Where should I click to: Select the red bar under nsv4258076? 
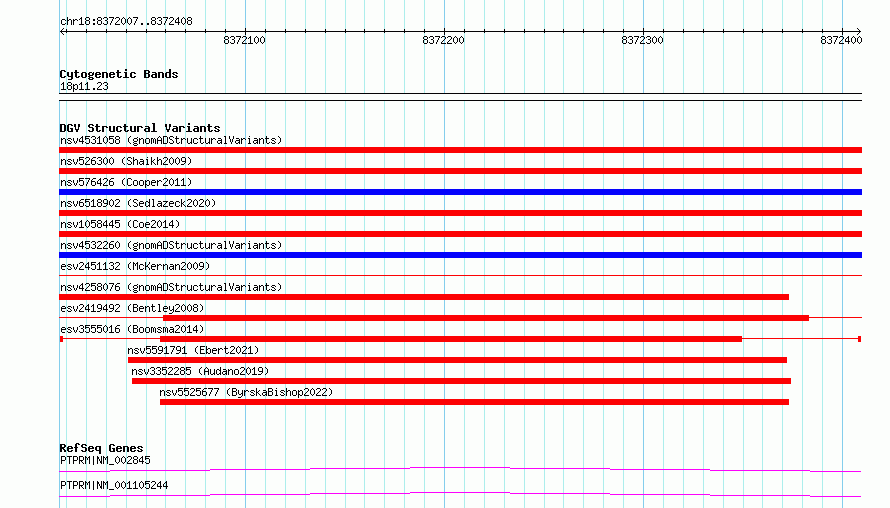coord(424,297)
